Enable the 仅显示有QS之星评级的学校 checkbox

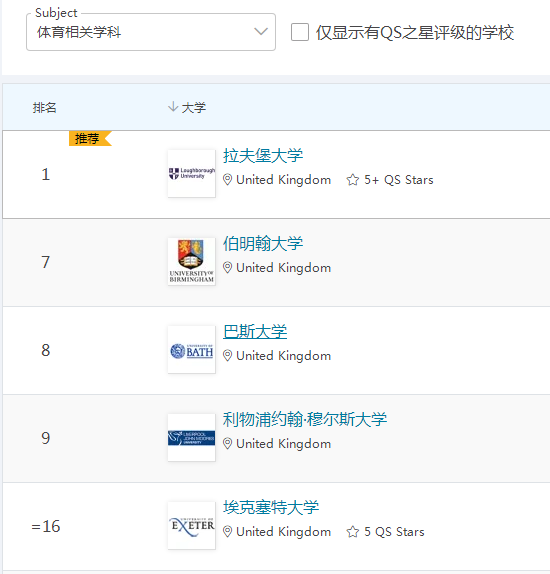(x=300, y=32)
